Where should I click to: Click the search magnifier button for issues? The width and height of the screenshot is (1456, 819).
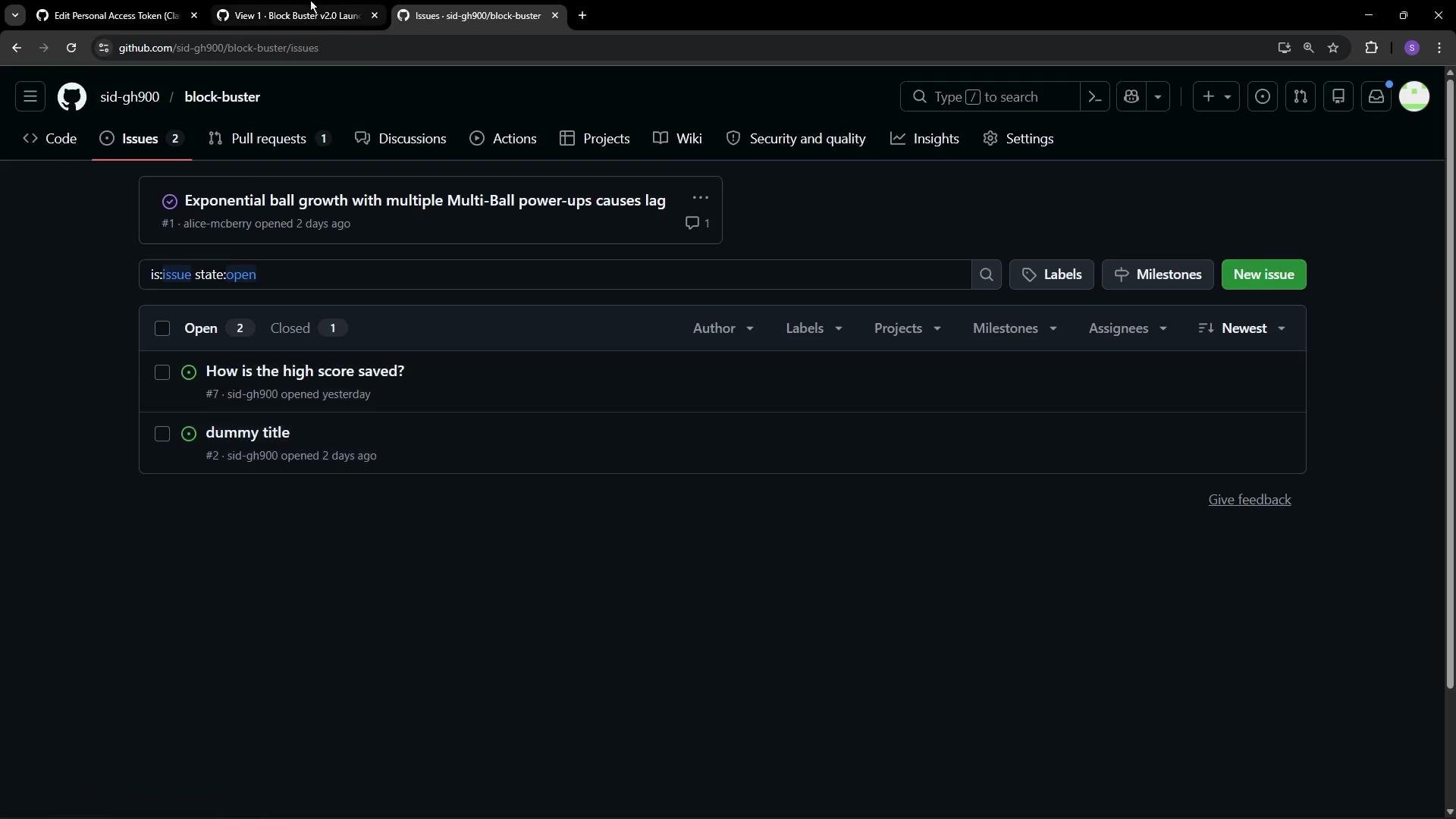[987, 275]
